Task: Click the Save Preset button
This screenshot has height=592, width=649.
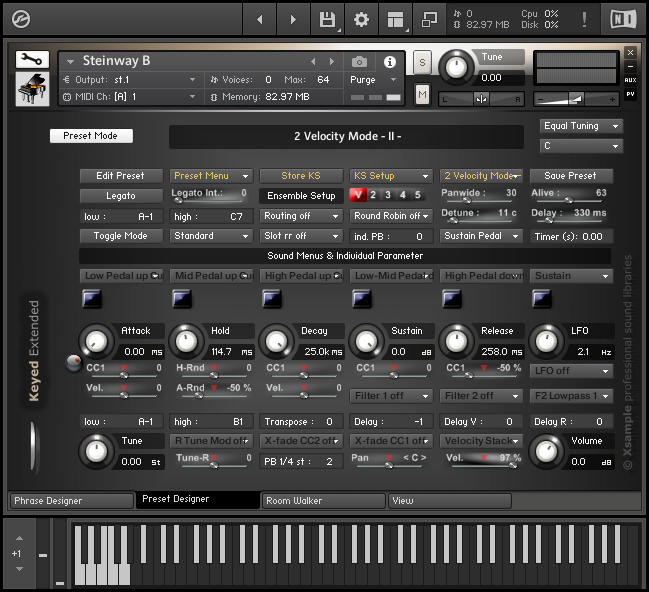Action: [571, 176]
